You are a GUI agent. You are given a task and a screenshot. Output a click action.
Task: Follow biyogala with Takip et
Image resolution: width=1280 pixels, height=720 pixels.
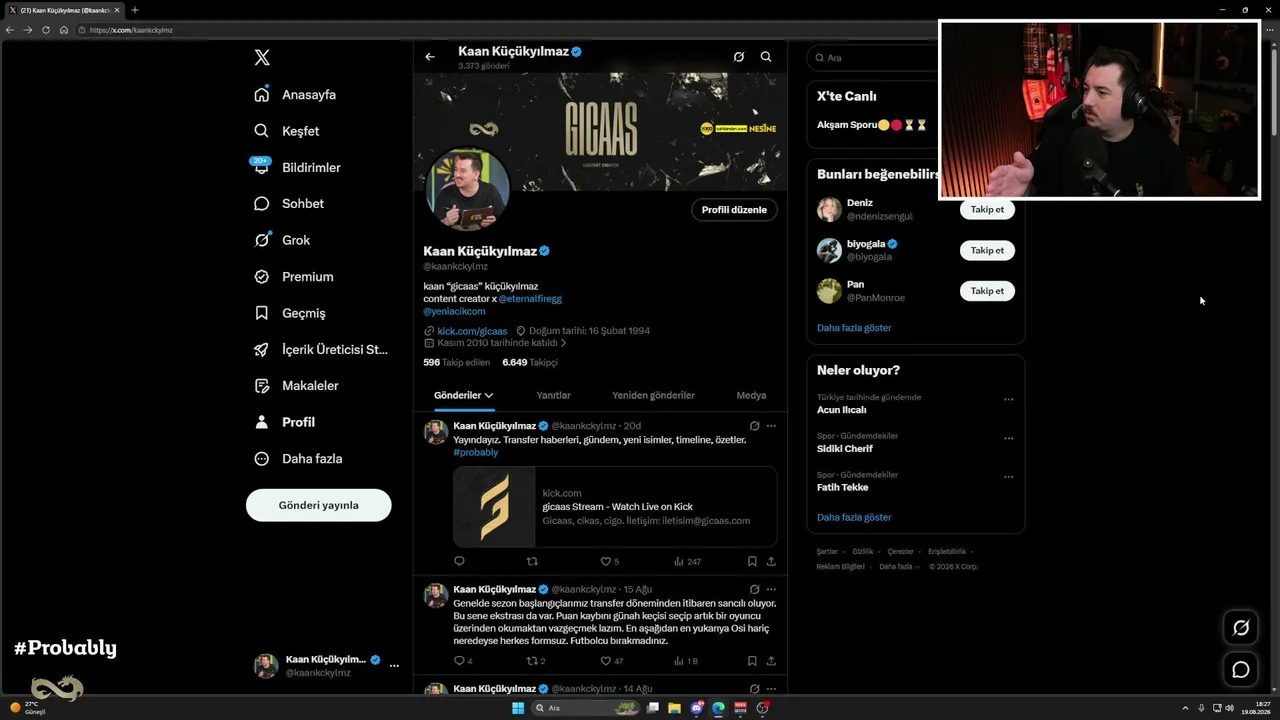pos(987,250)
